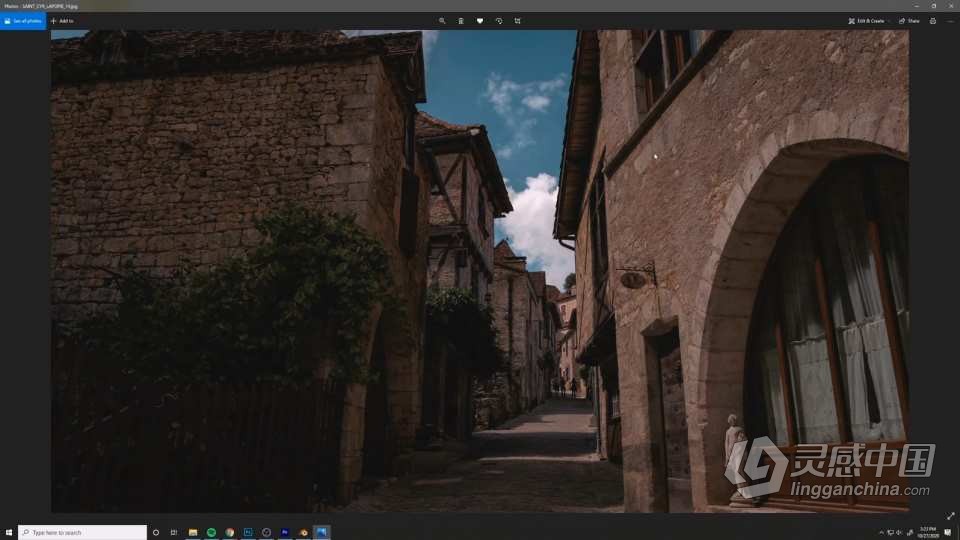Image resolution: width=960 pixels, height=540 pixels.
Task: Open the round clock-like taskbar app
Action: pyautogui.click(x=266, y=533)
